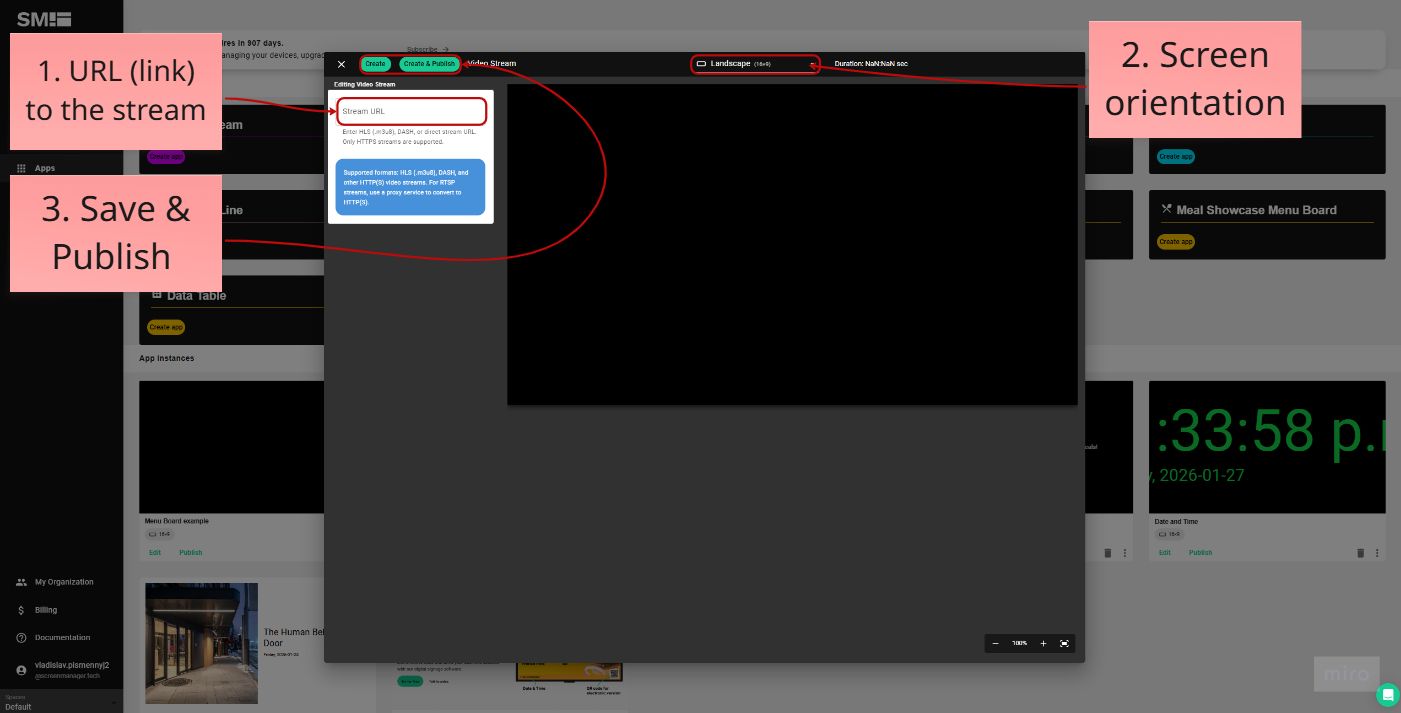The image size is (1401, 713).
Task: Click the grid icon next to Data Table
Action: (x=156, y=295)
